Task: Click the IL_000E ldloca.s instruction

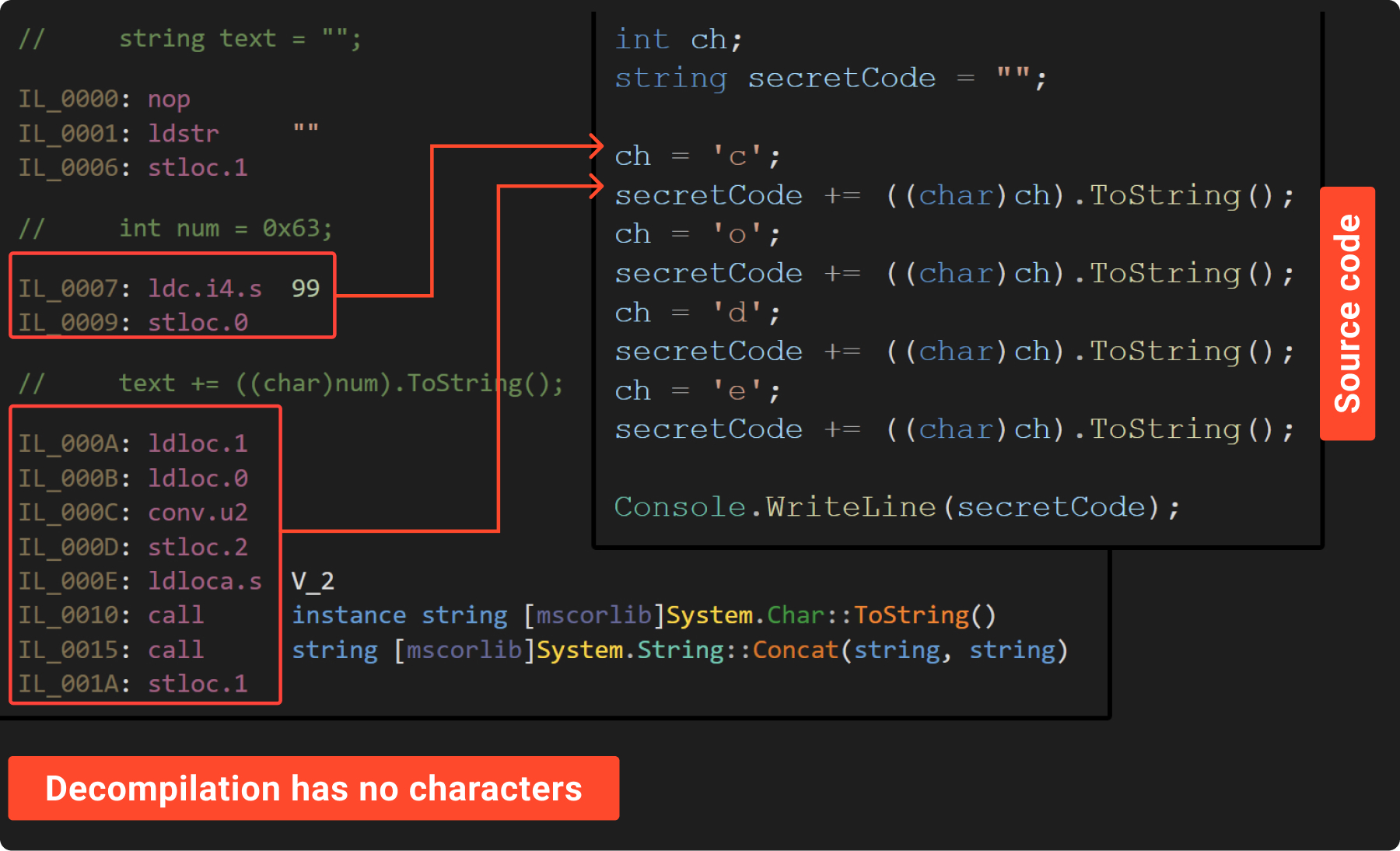Action: coord(140,581)
